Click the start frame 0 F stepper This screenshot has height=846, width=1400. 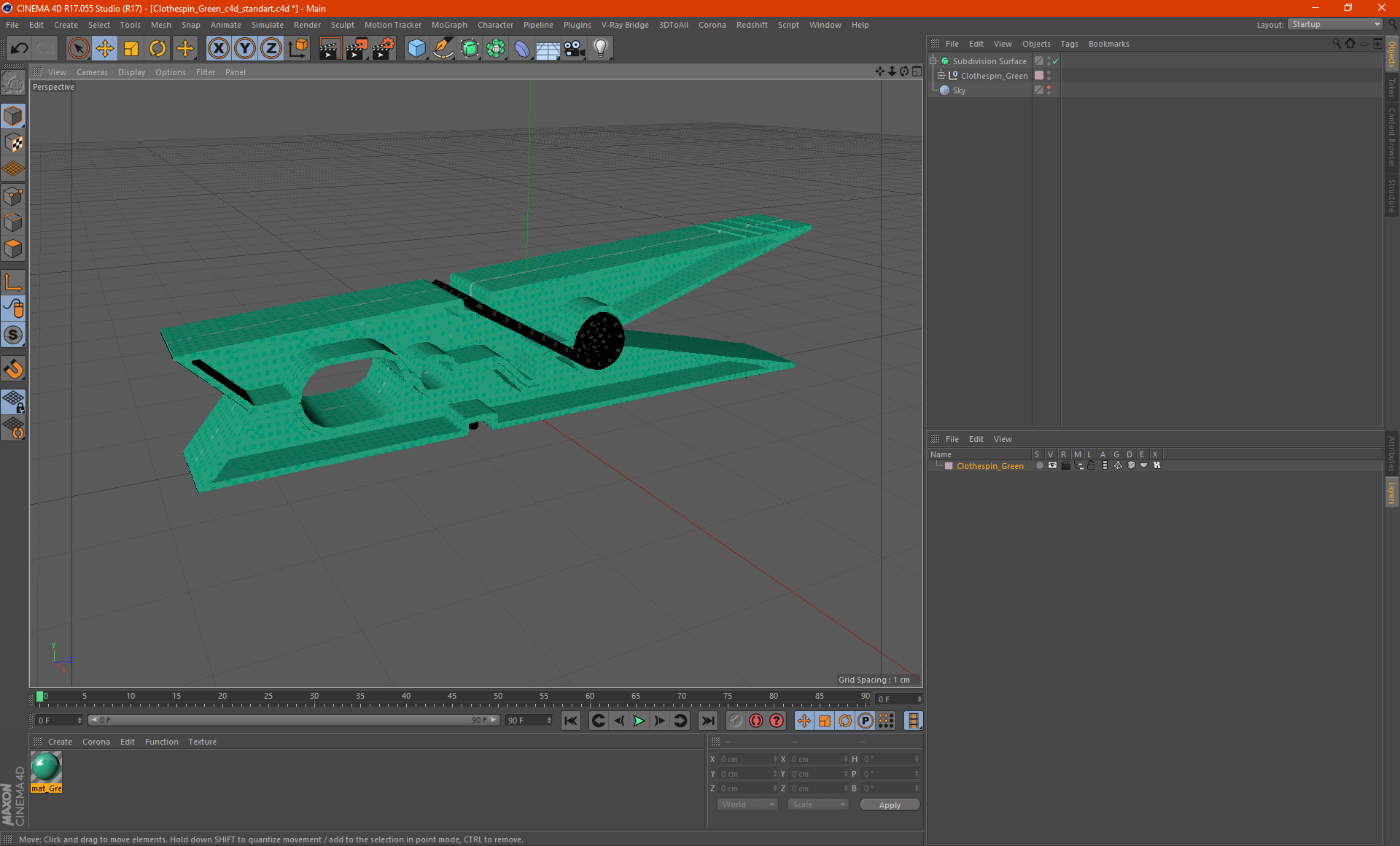coord(79,721)
